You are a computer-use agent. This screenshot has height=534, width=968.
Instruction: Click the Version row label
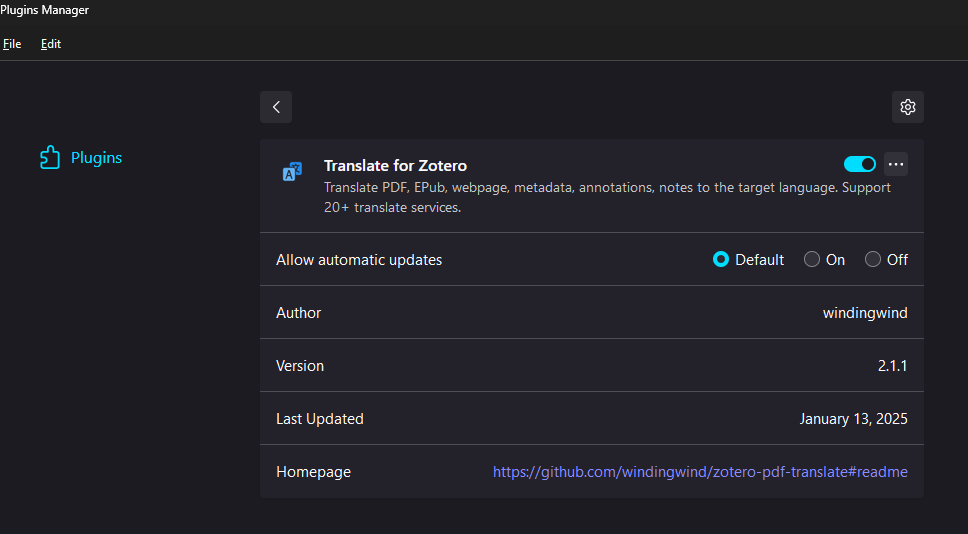[x=299, y=365]
